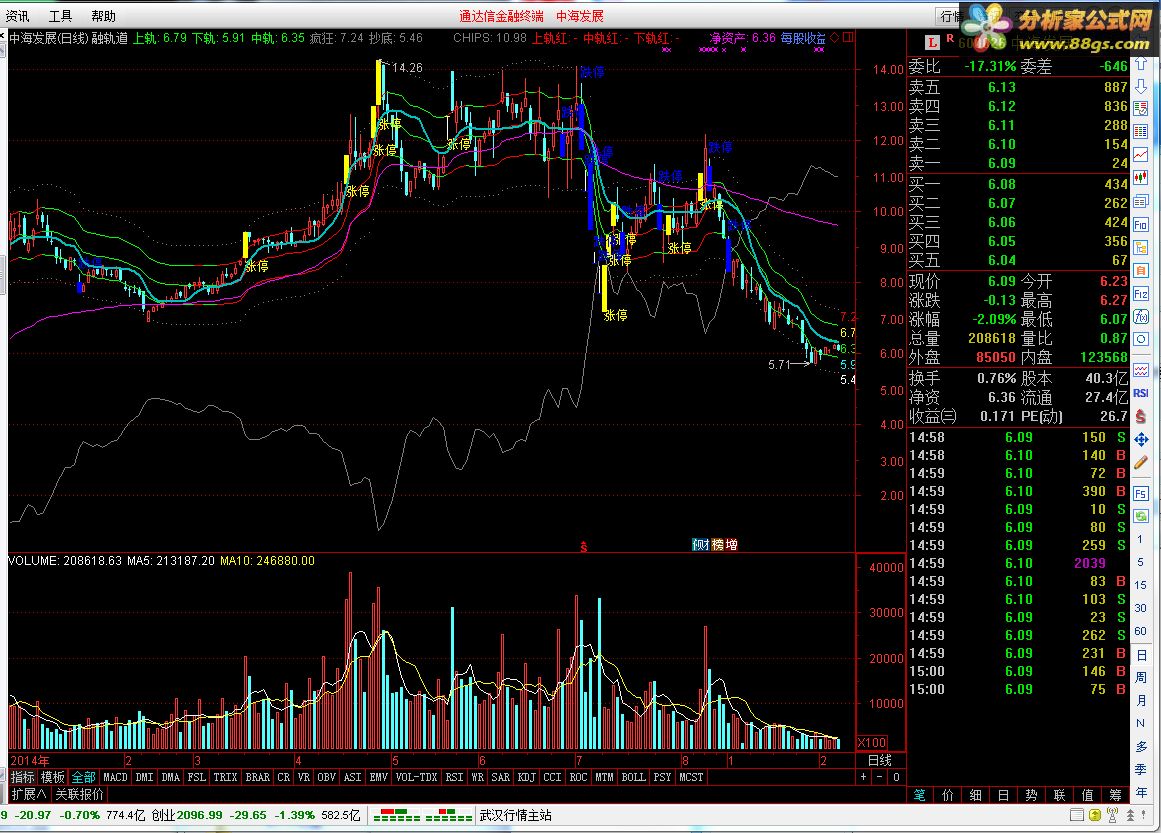Viewport: 1161px width, 833px height.
Task: Select the 指标 tab
Action: 22,777
